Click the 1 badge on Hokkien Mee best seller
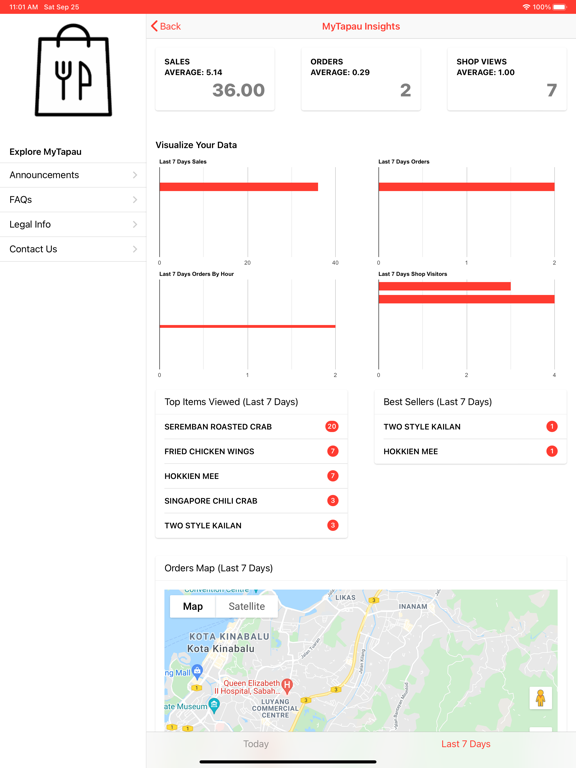 [x=552, y=451]
